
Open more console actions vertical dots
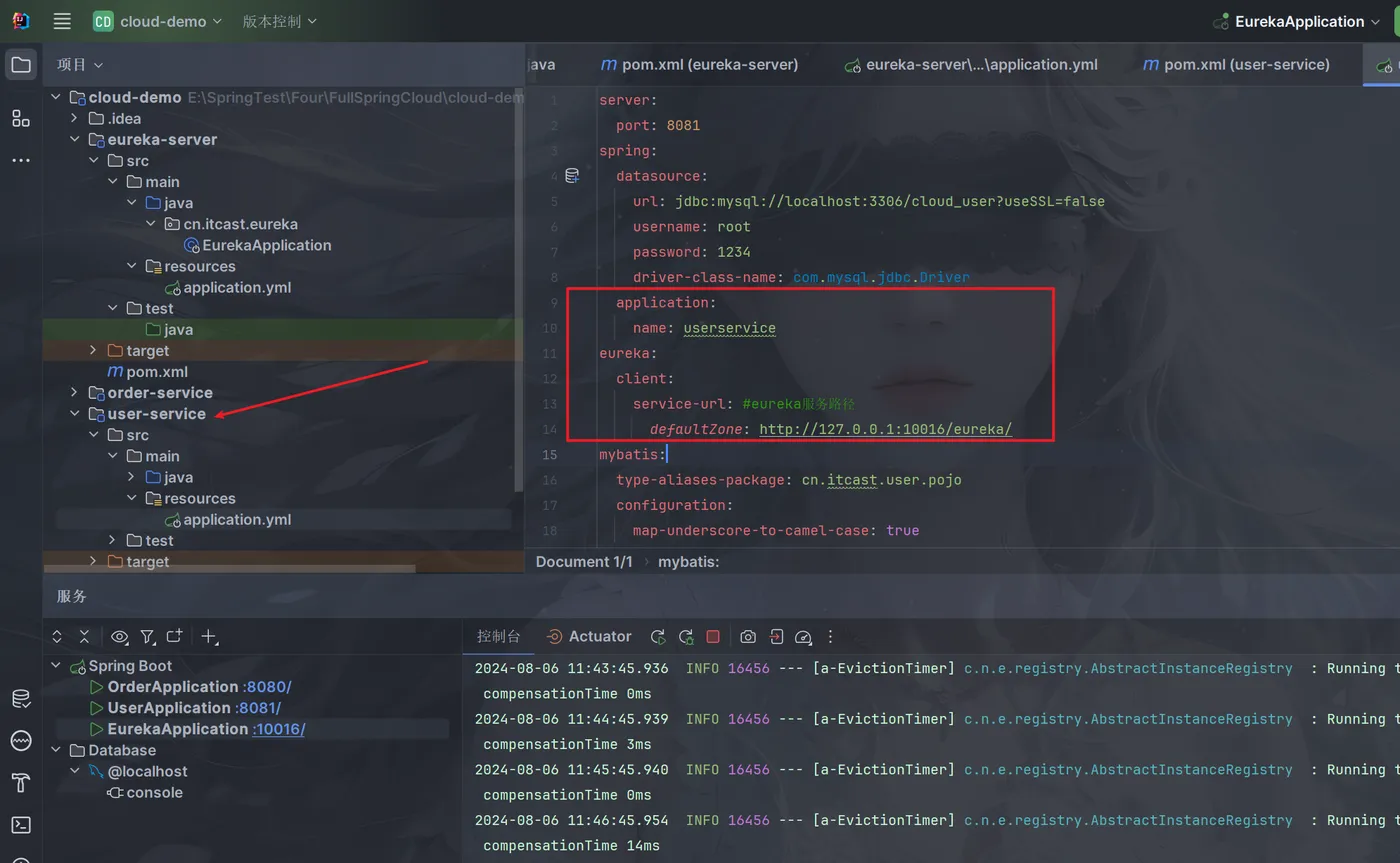click(x=830, y=636)
